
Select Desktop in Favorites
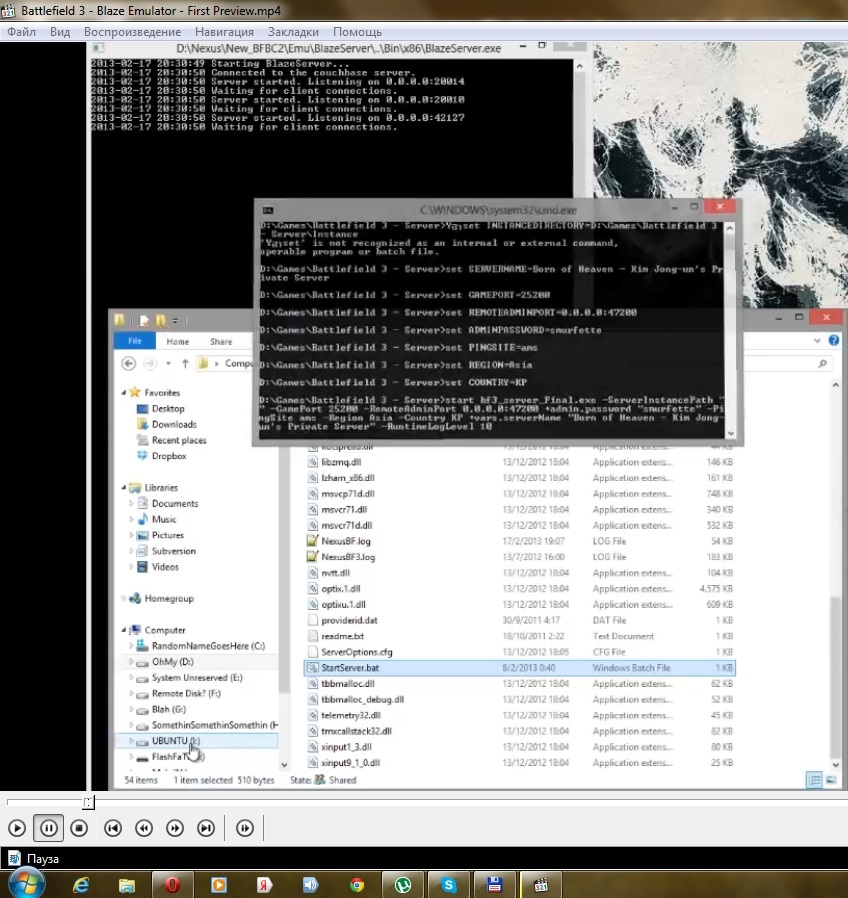[x=168, y=408]
